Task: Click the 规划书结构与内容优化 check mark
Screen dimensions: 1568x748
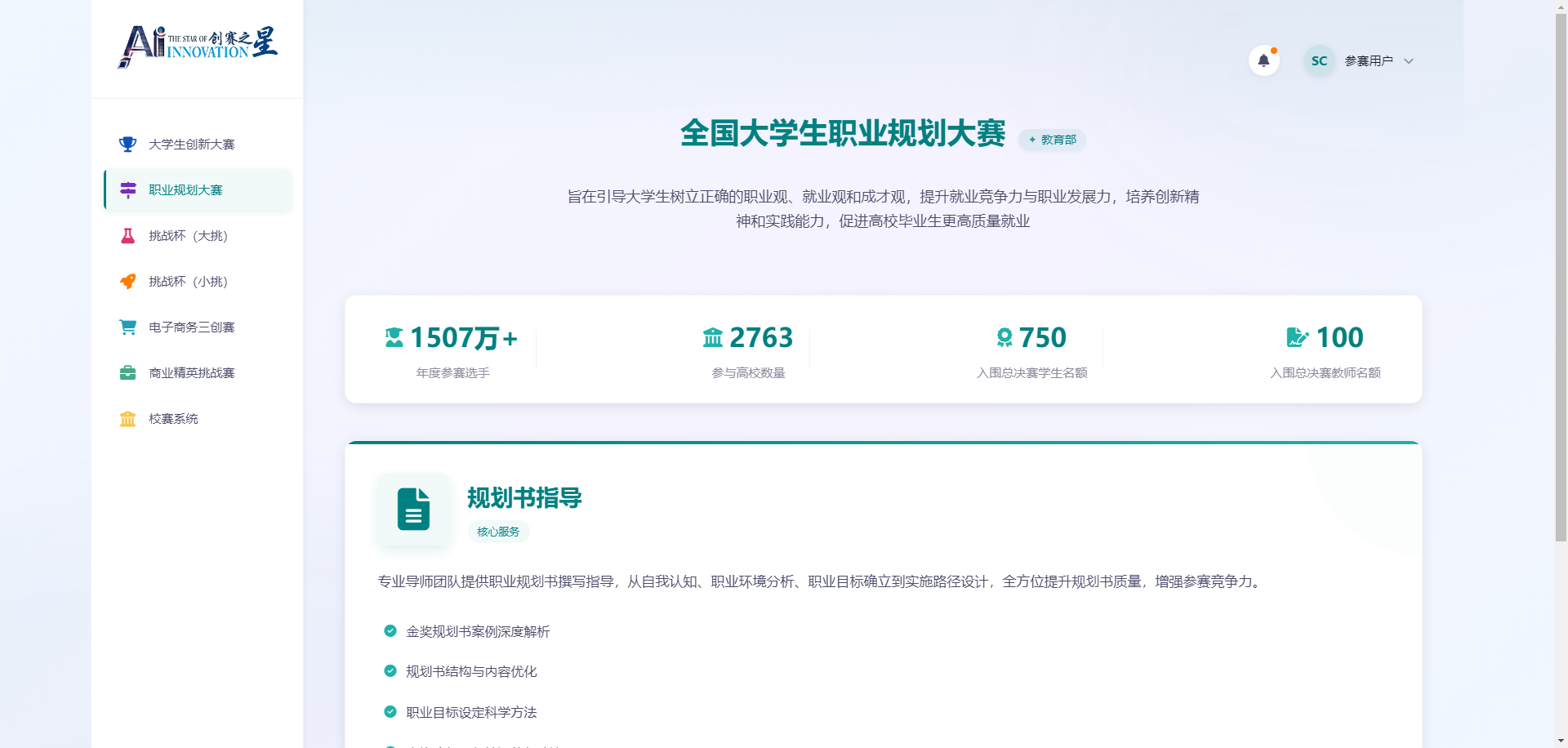Action: [x=390, y=671]
